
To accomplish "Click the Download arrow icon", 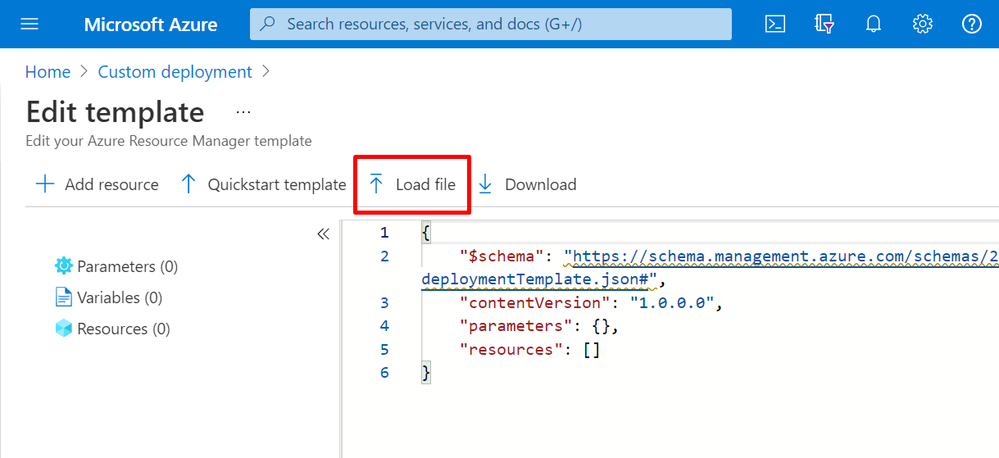I will click(x=485, y=185).
